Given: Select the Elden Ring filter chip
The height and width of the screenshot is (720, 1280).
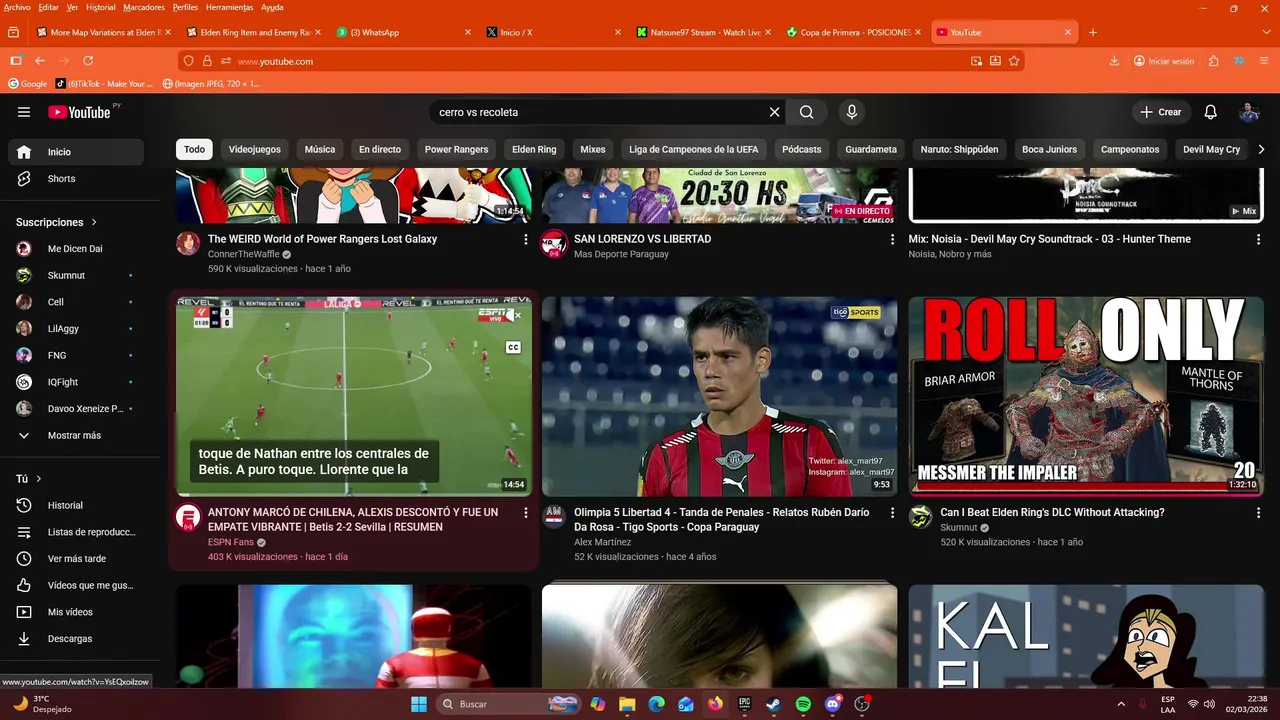Looking at the screenshot, I should tap(534, 149).
